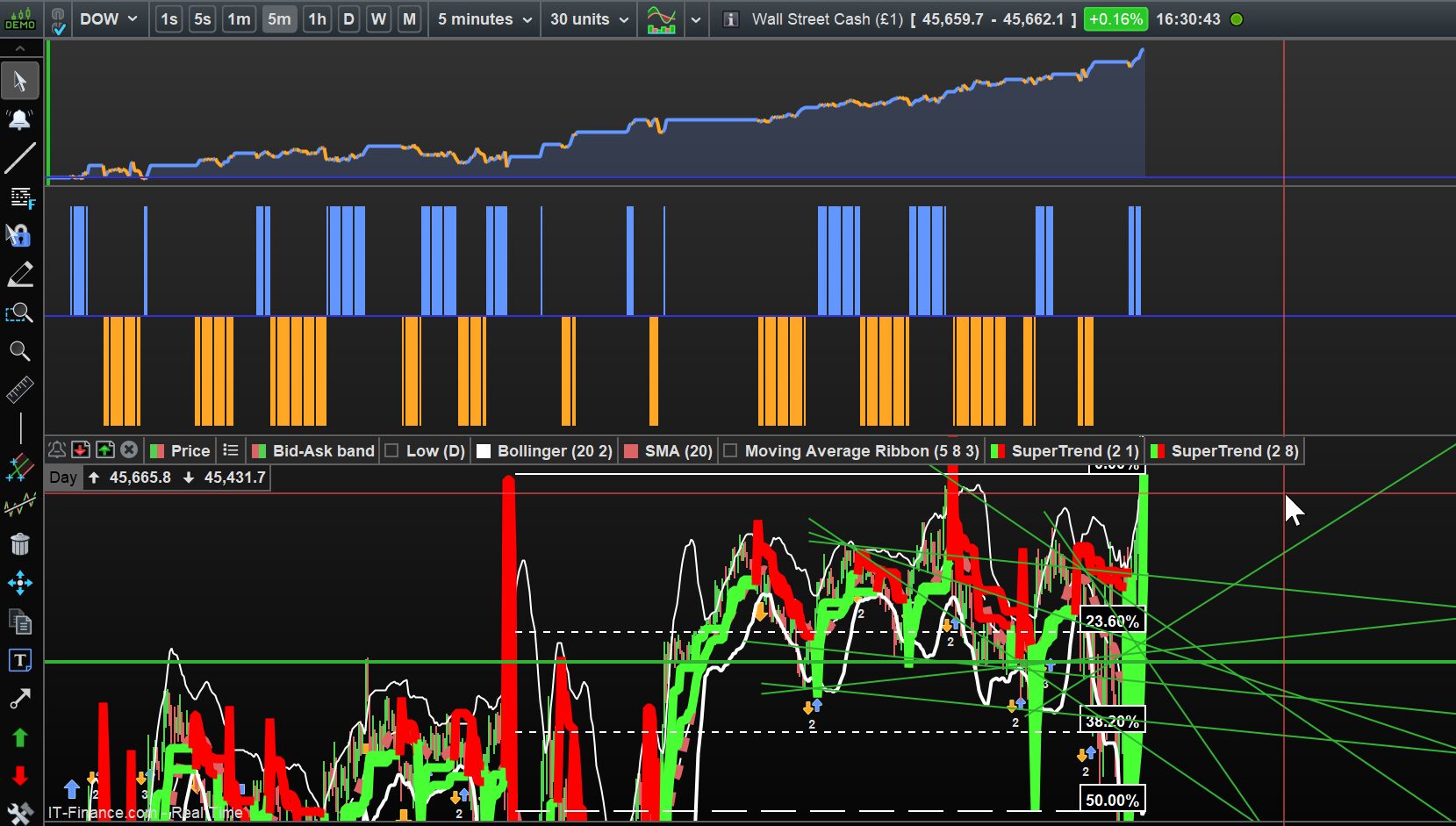
Task: Pick the trend line drawing tool
Action: point(19,159)
